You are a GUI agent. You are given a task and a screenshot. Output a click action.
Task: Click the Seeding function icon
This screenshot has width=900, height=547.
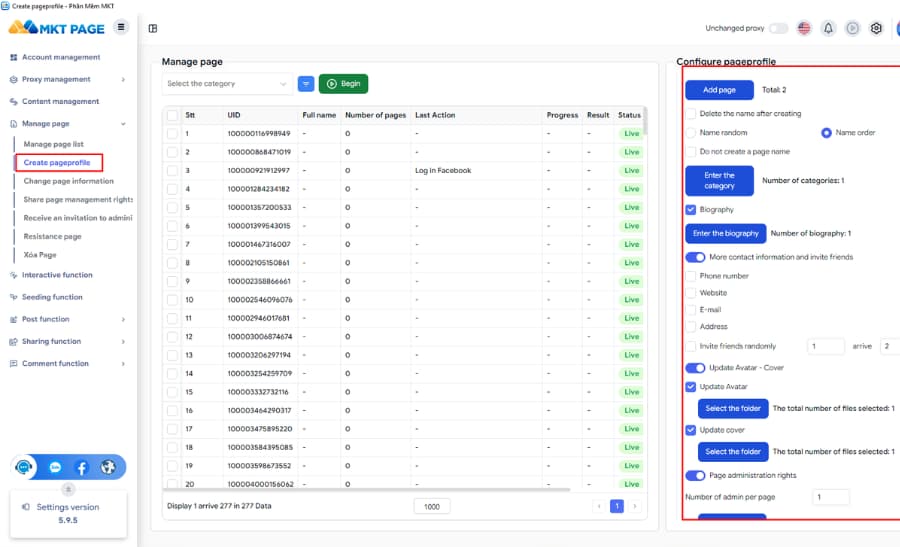click(13, 297)
